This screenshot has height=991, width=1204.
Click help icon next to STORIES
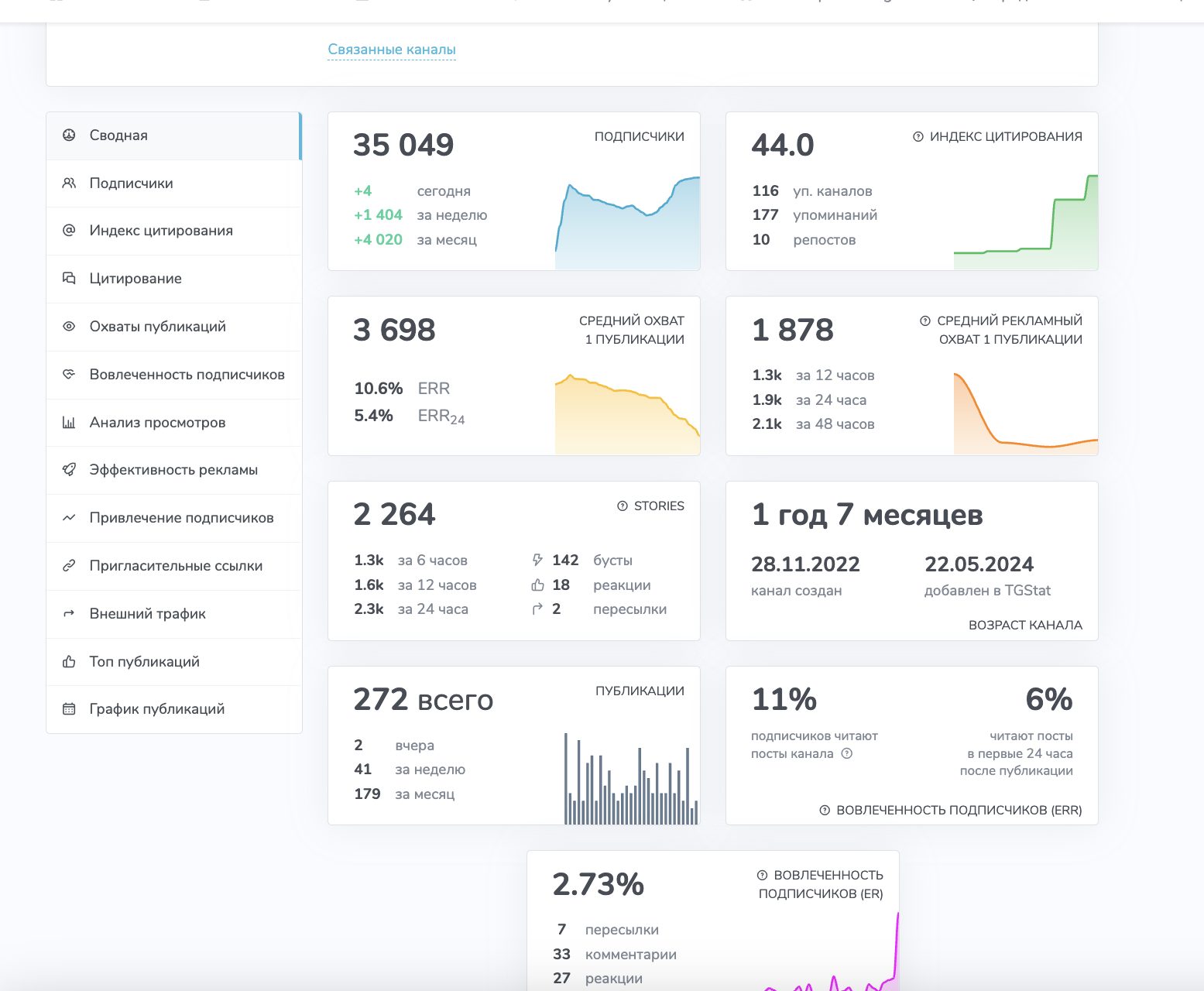point(623,506)
